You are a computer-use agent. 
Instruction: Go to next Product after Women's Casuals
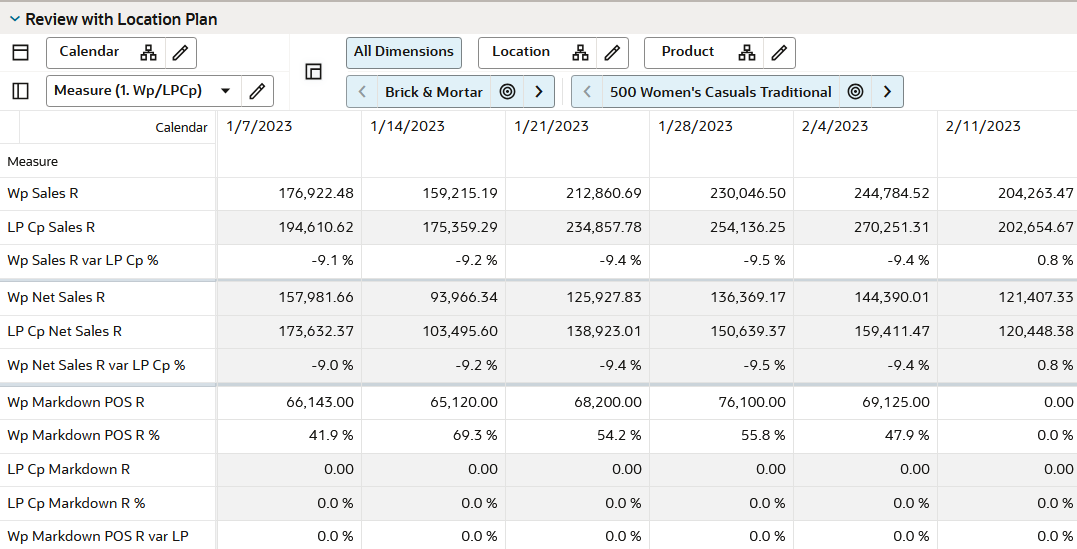tap(887, 91)
